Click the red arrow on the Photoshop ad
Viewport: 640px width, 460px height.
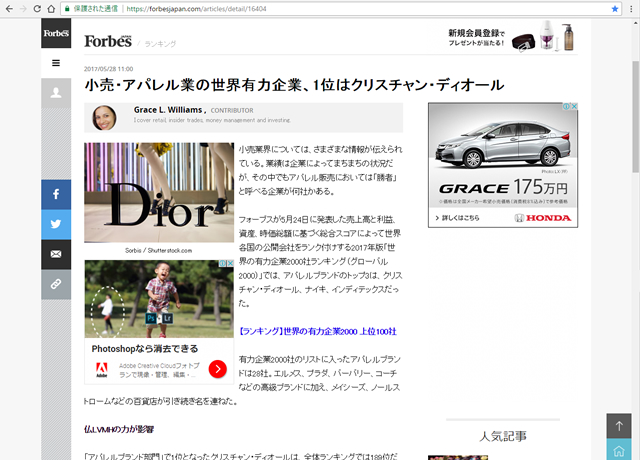218,369
